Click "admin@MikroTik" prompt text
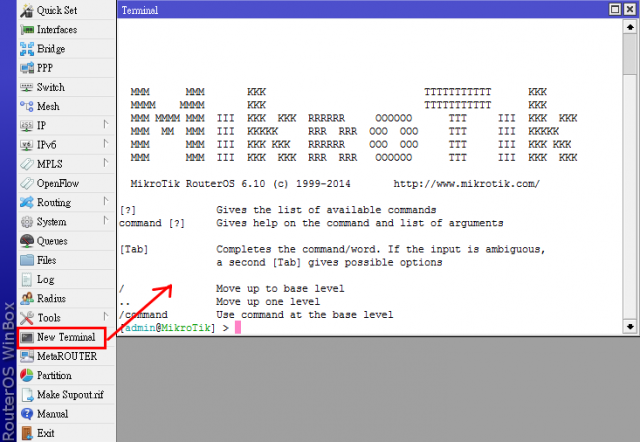This screenshot has height=442, width=640. [x=167, y=328]
